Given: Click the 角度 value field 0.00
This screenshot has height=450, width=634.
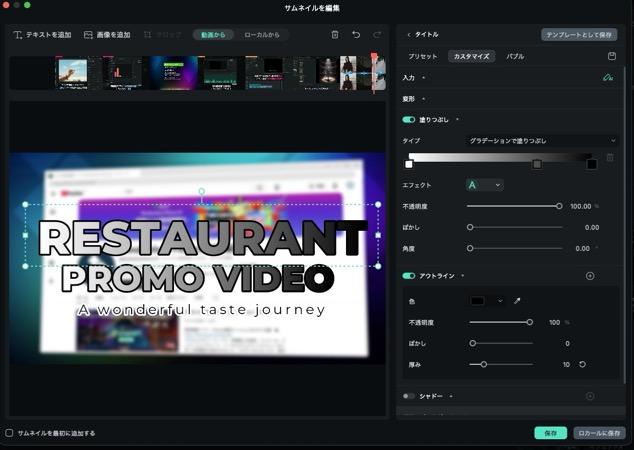Looking at the screenshot, I should [583, 248].
